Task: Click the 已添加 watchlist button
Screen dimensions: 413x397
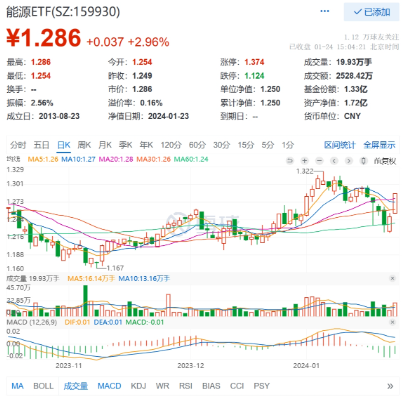Action: pos(371,12)
